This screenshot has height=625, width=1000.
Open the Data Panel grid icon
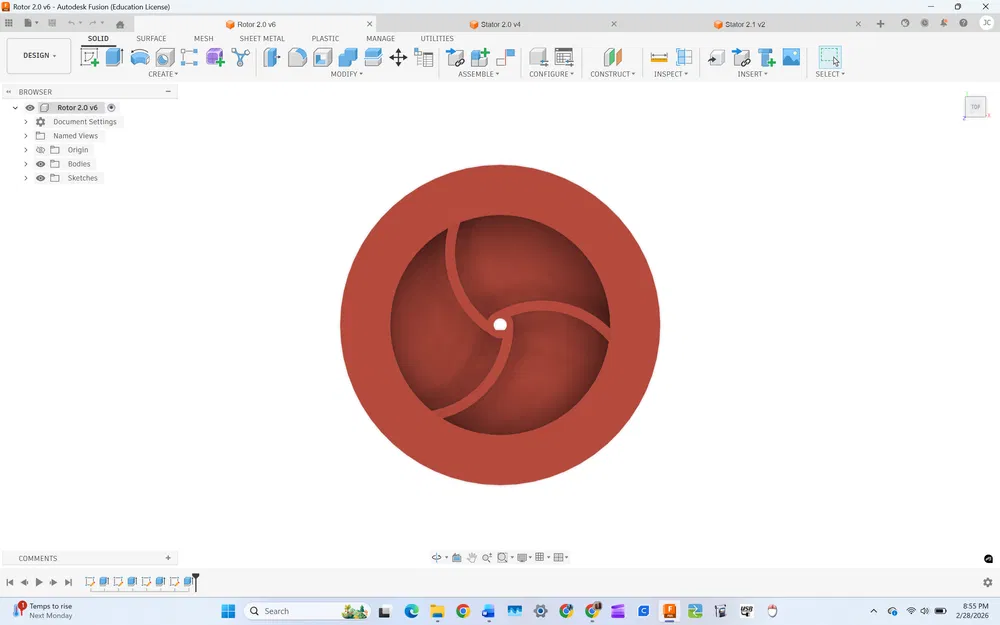[9, 23]
